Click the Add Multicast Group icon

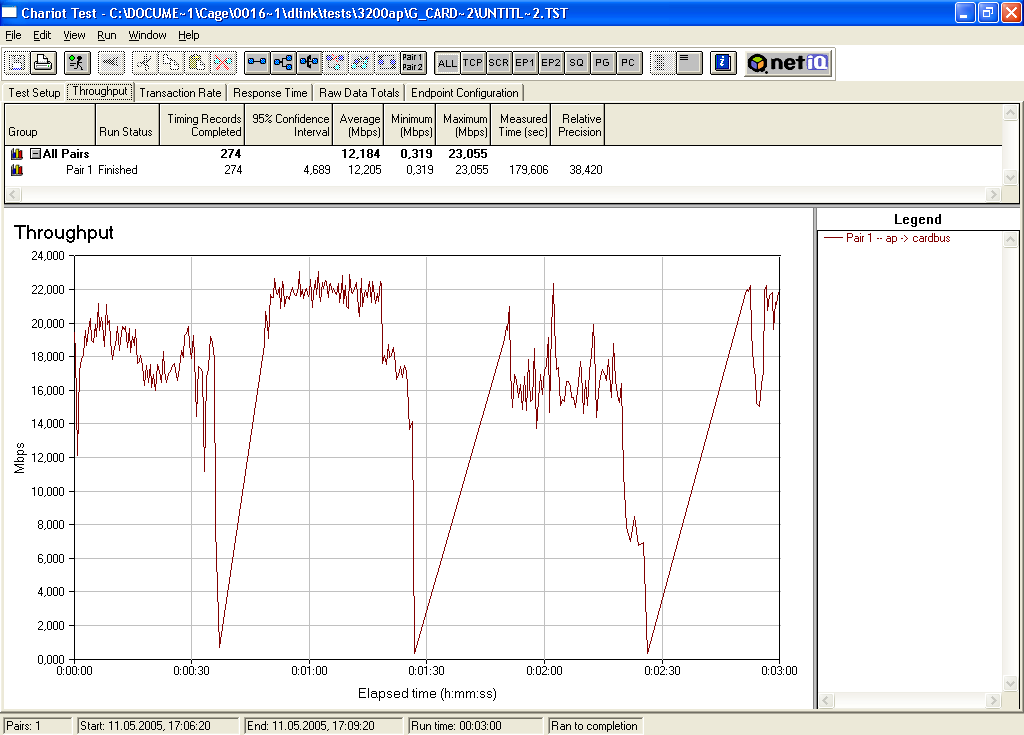coord(309,63)
